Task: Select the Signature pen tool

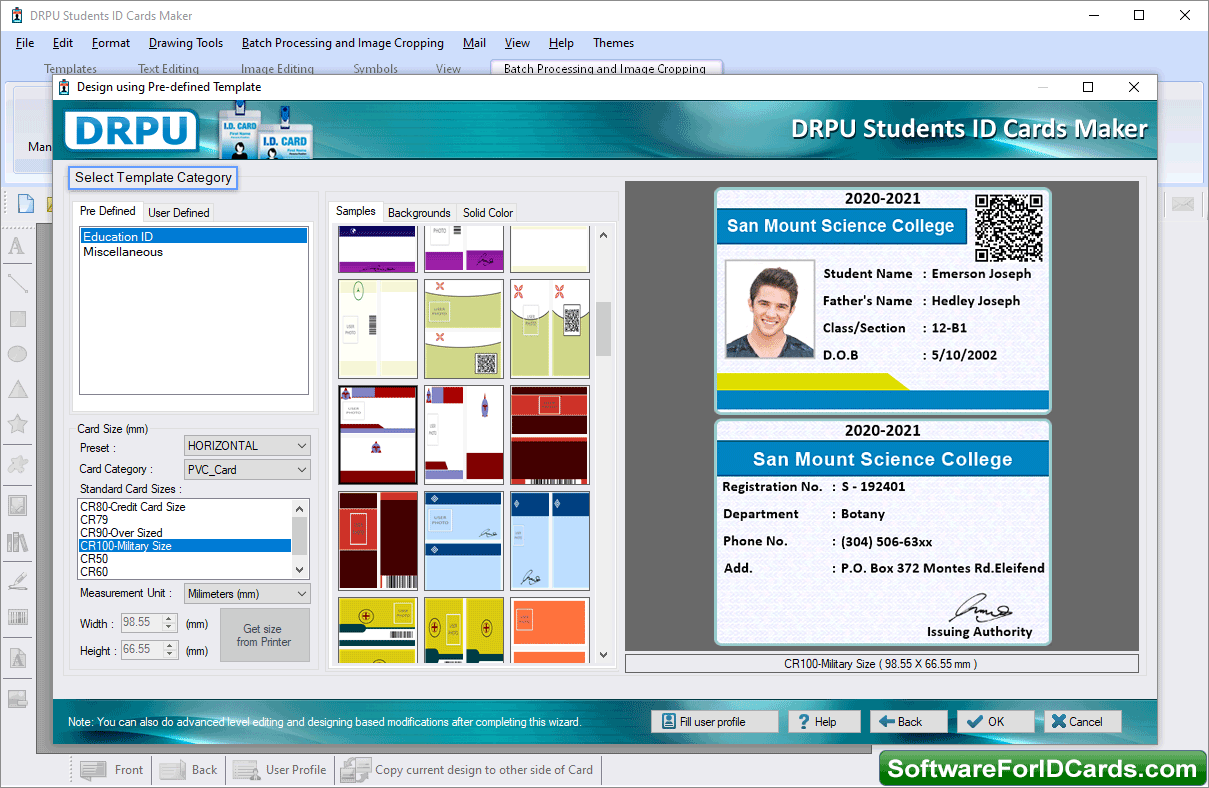Action: click(x=17, y=580)
